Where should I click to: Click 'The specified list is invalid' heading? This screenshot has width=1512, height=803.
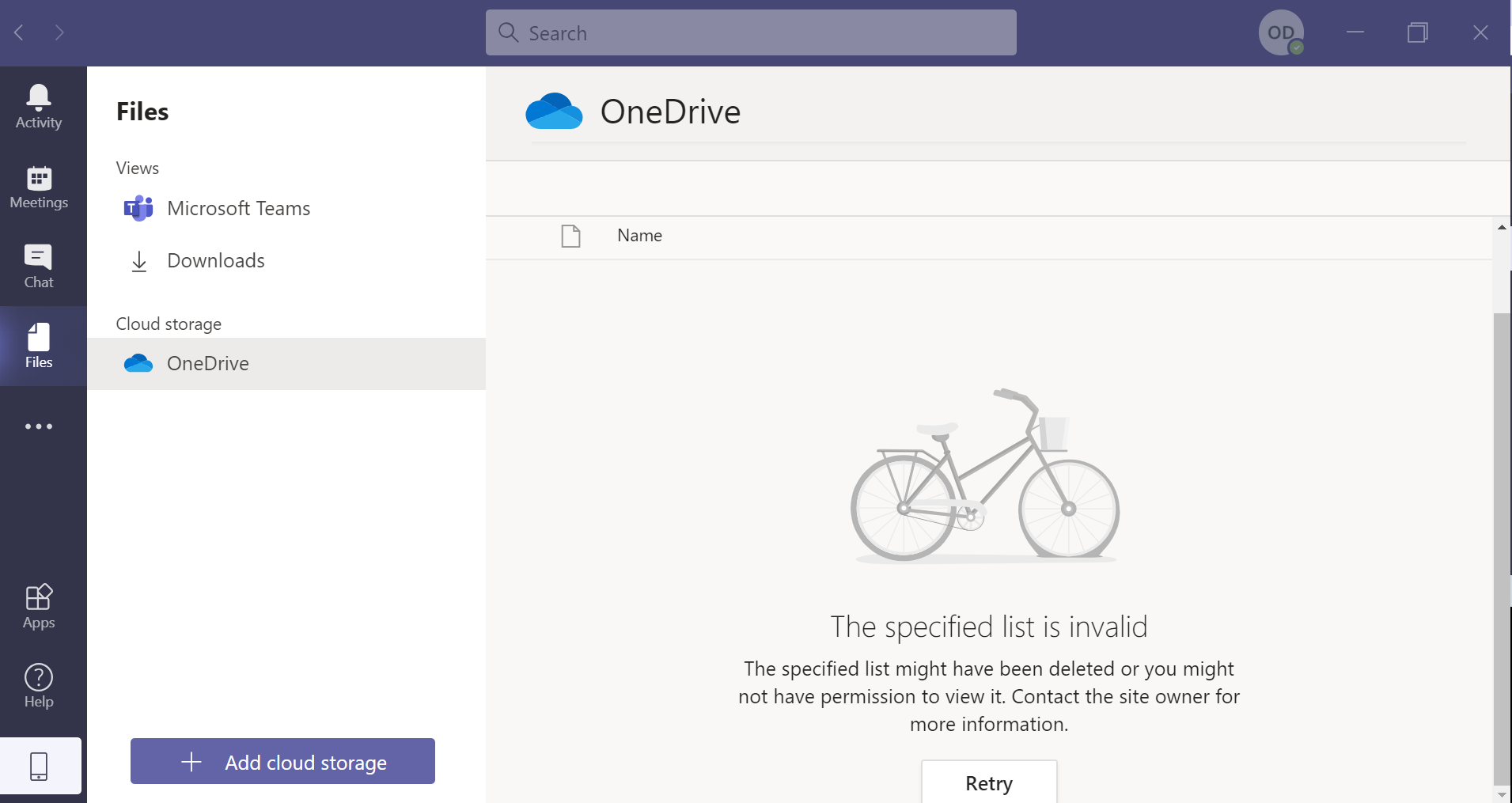click(989, 627)
